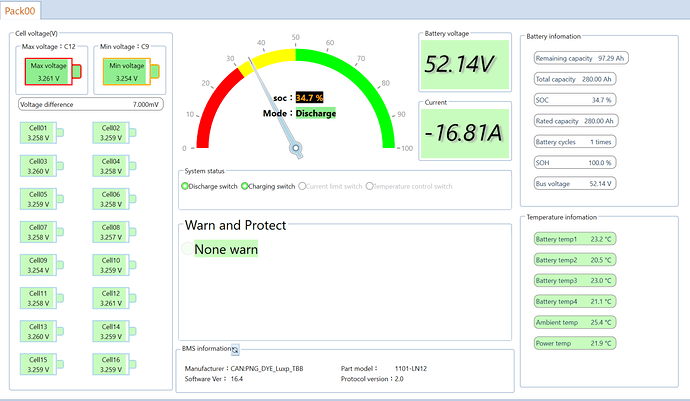Click the 52.14V battery voltage display
Viewport: 690px width, 401px height.
(x=465, y=65)
